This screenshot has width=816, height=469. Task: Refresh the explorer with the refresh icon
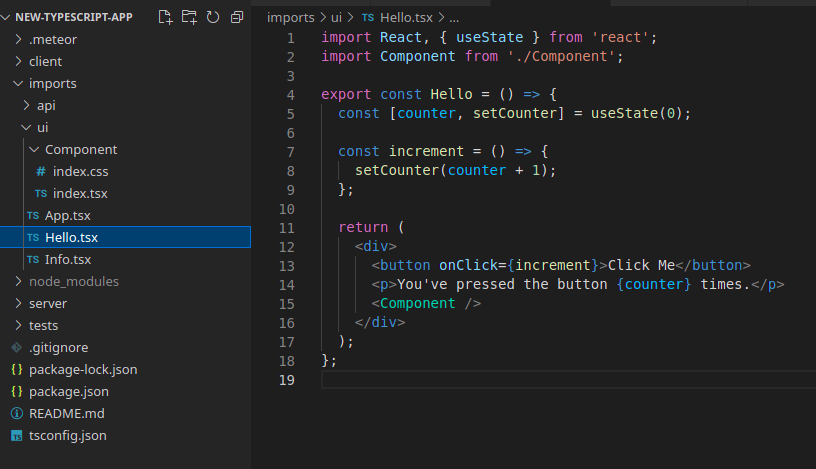pos(213,17)
